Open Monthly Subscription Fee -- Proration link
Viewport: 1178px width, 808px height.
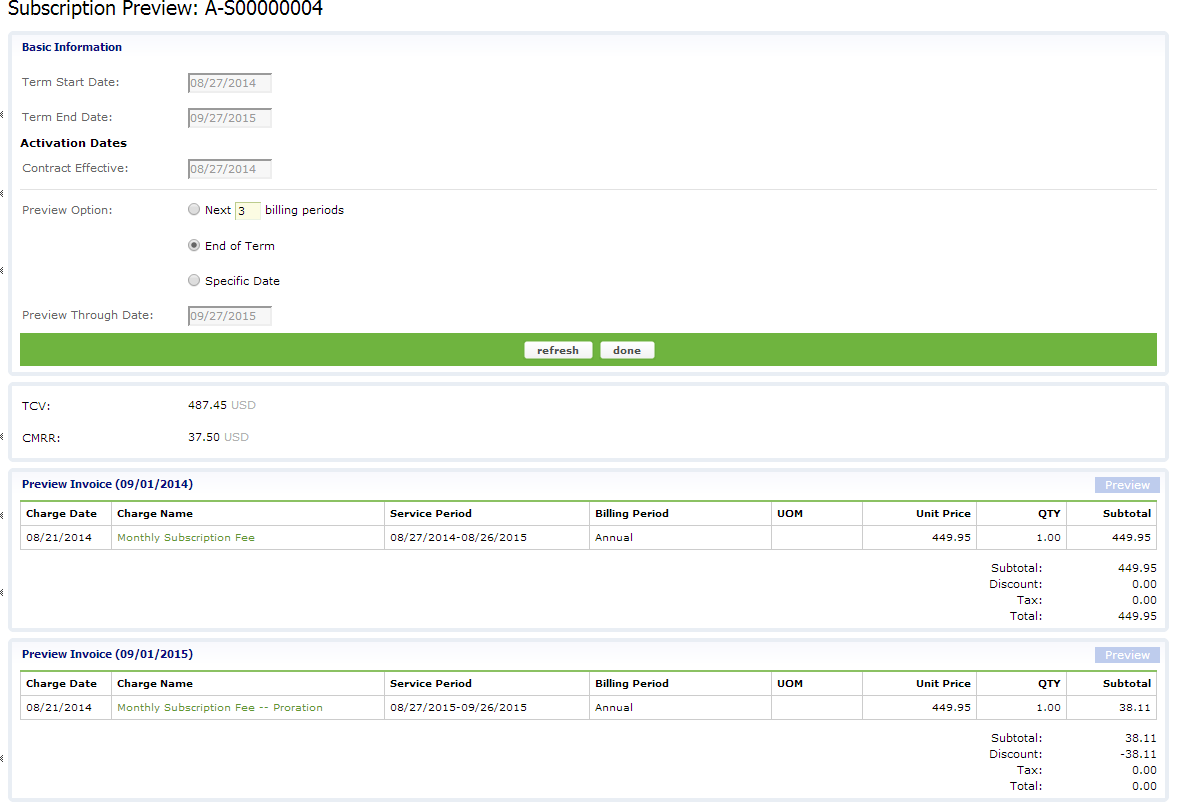[219, 707]
